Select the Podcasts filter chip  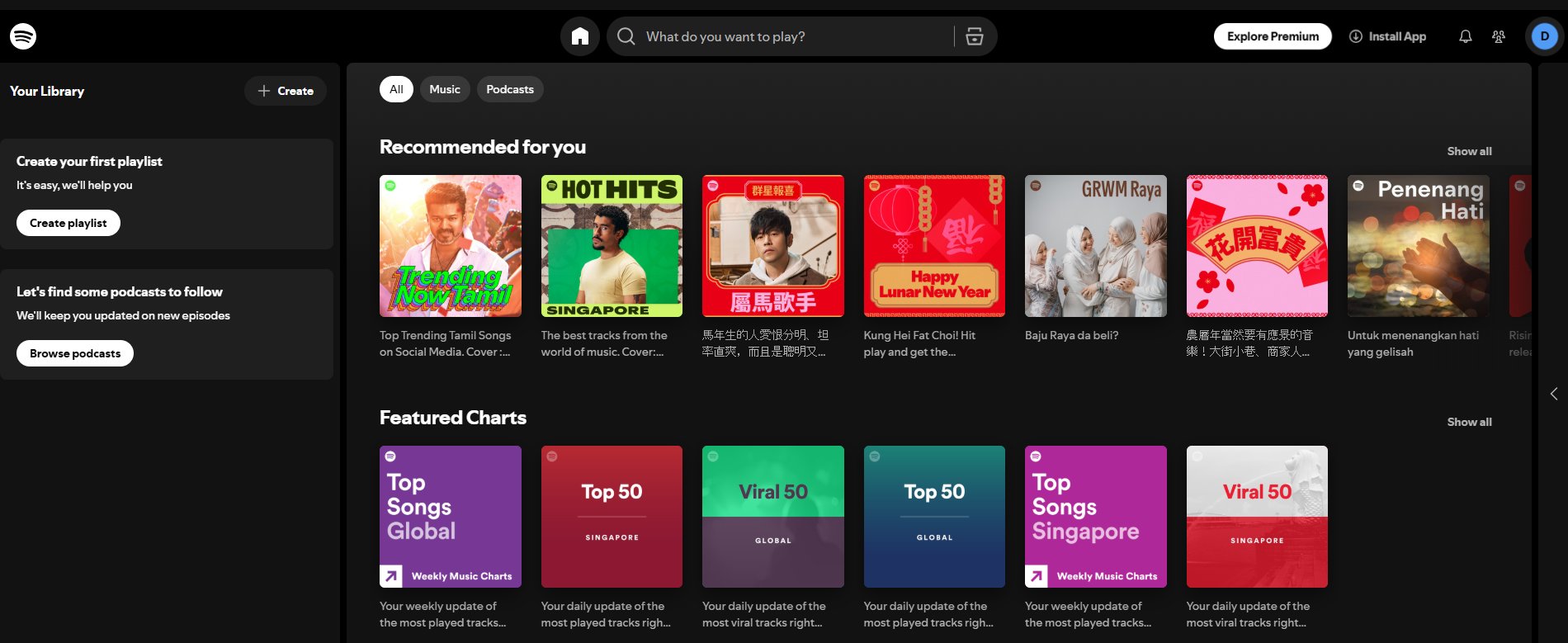pyautogui.click(x=510, y=89)
